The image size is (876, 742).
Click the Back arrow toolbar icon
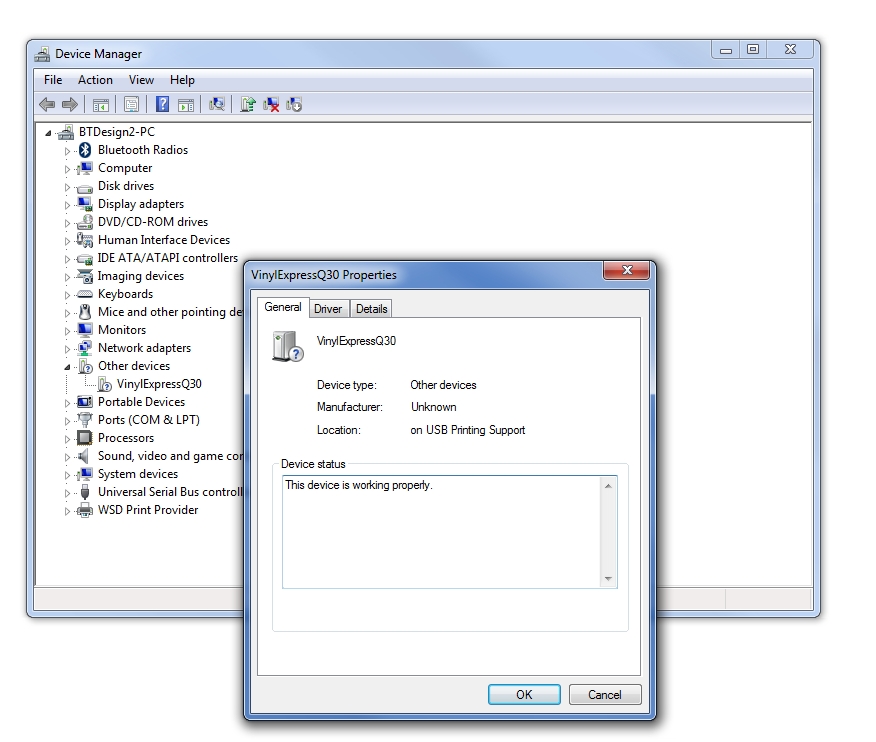(x=47, y=104)
